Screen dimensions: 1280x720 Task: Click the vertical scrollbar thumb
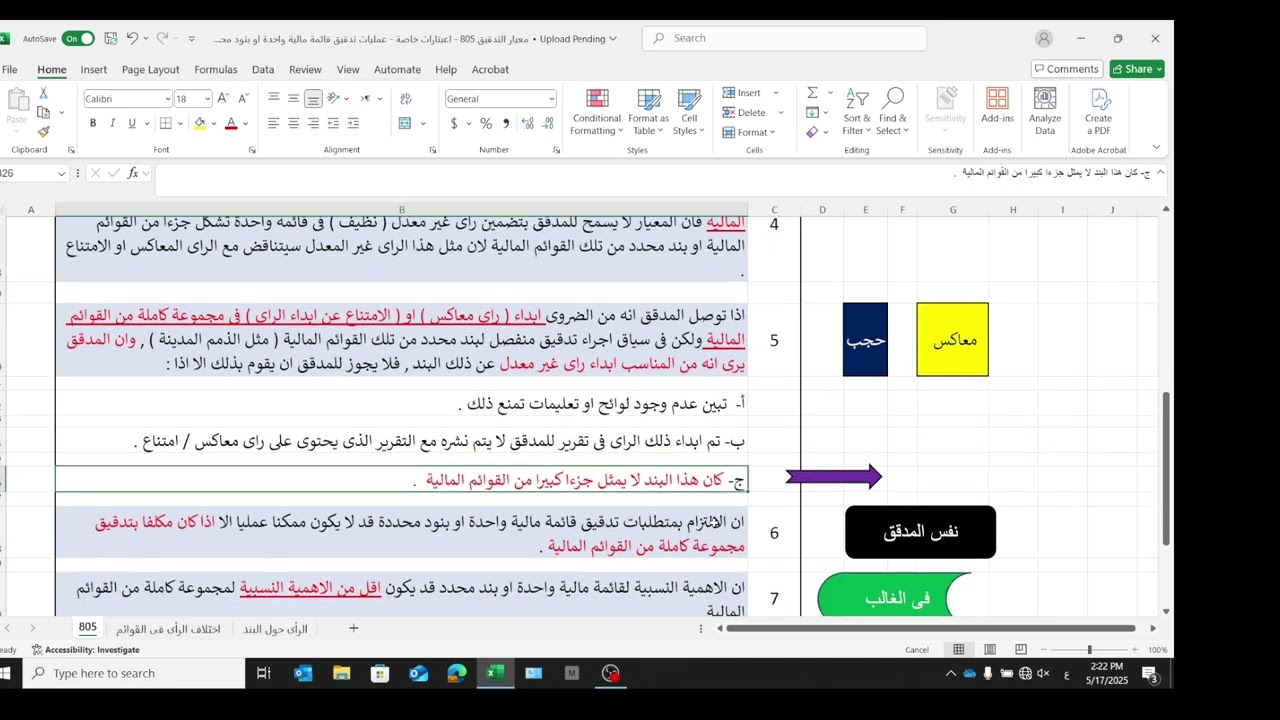coord(1166,468)
